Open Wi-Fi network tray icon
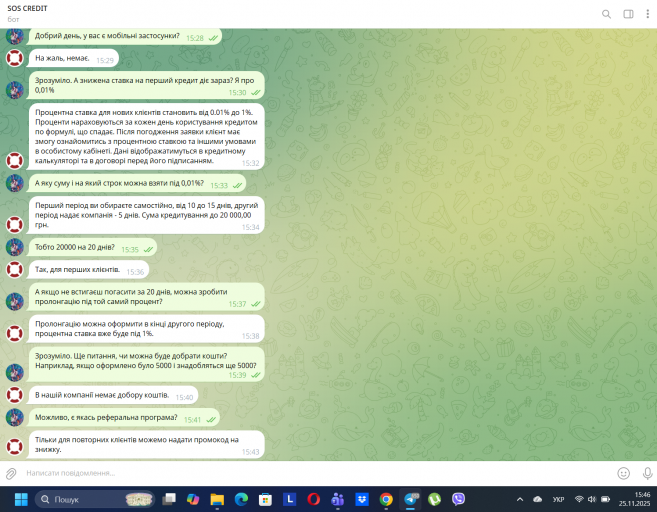Viewport: 657px width, 512px height. (x=579, y=499)
